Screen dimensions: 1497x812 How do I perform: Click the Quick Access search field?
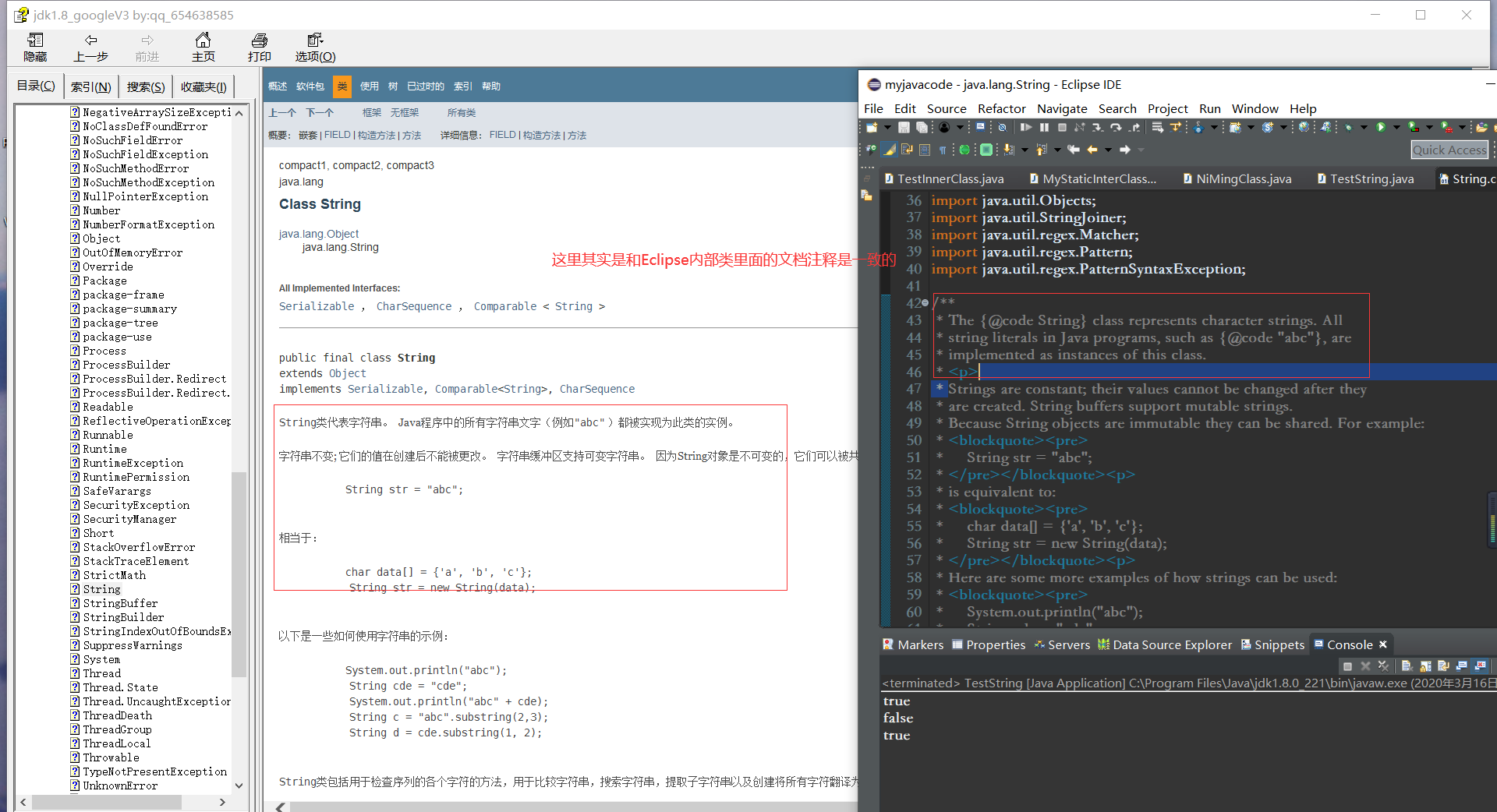point(1449,150)
